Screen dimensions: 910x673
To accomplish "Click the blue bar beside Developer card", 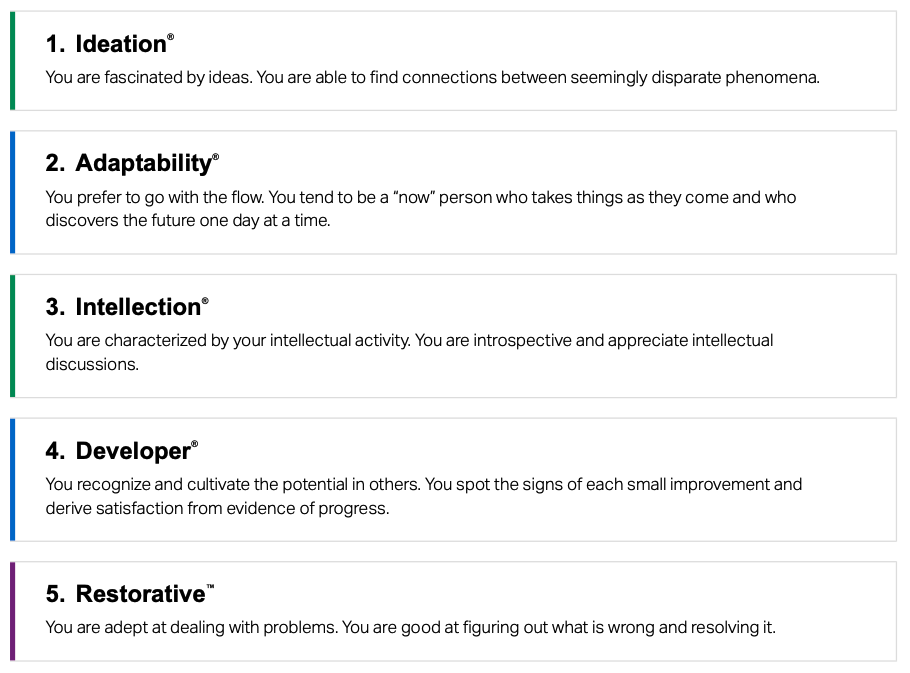I will click(12, 480).
